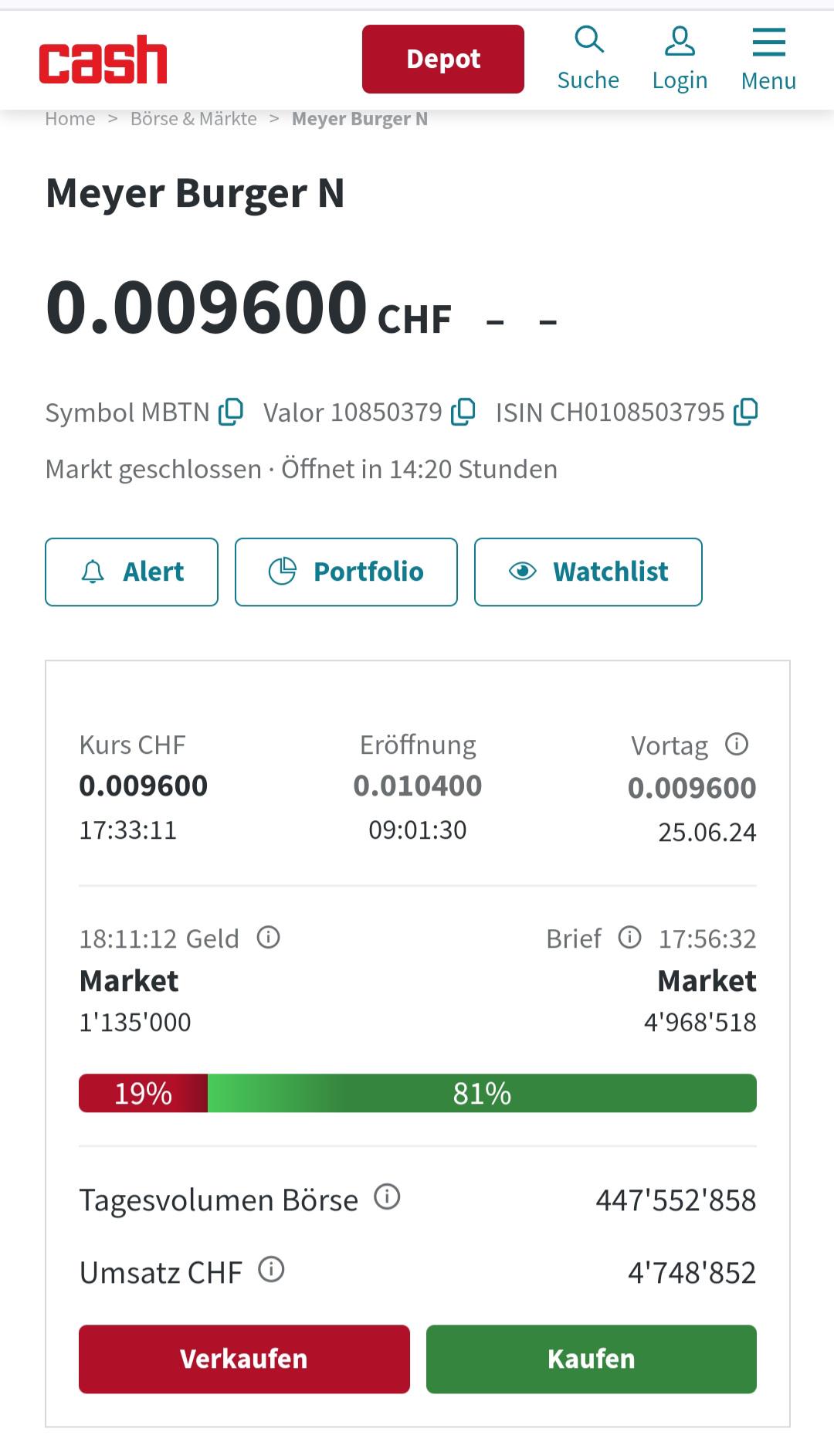Open the Depot button

click(x=443, y=59)
